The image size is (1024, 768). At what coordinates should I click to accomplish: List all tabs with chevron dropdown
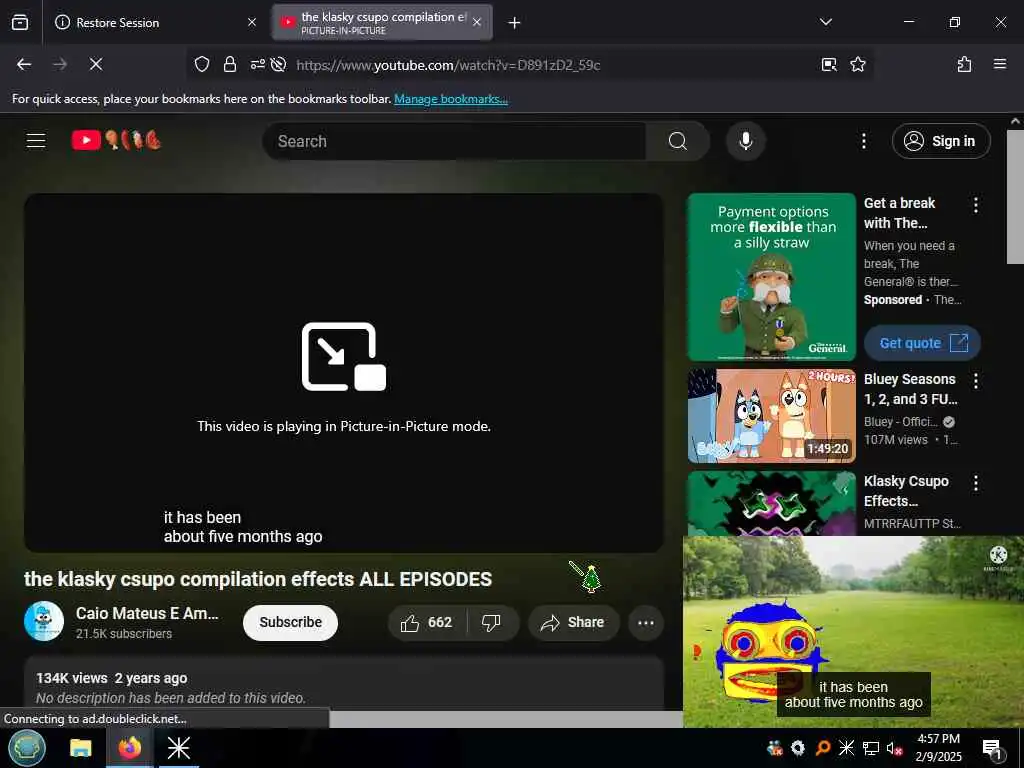point(825,22)
